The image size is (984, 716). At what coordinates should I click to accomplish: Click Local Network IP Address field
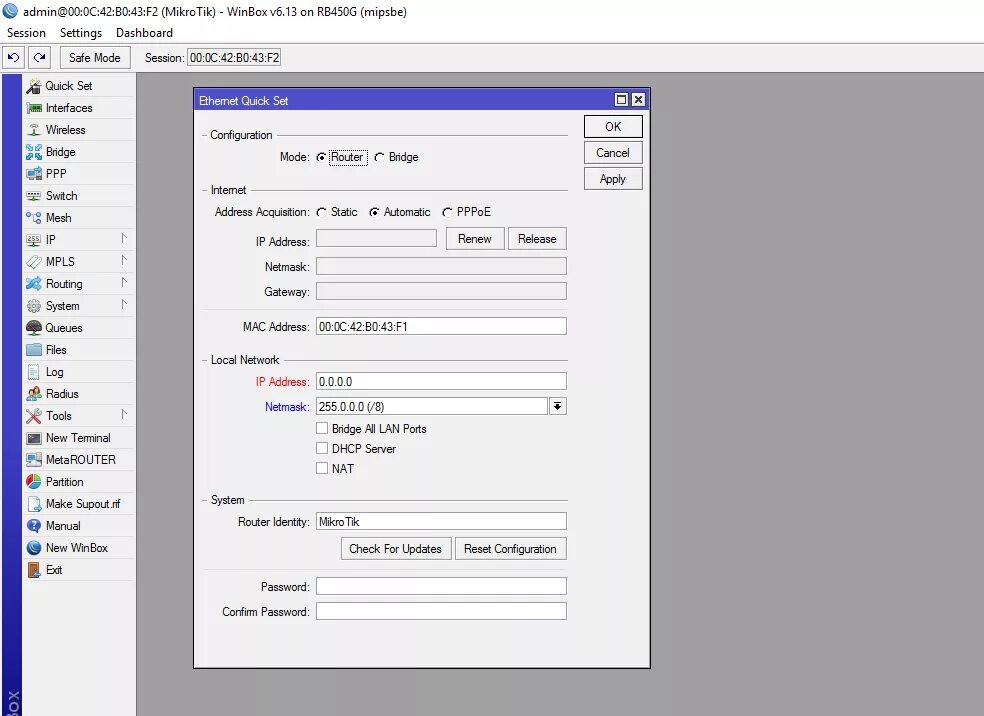point(441,382)
